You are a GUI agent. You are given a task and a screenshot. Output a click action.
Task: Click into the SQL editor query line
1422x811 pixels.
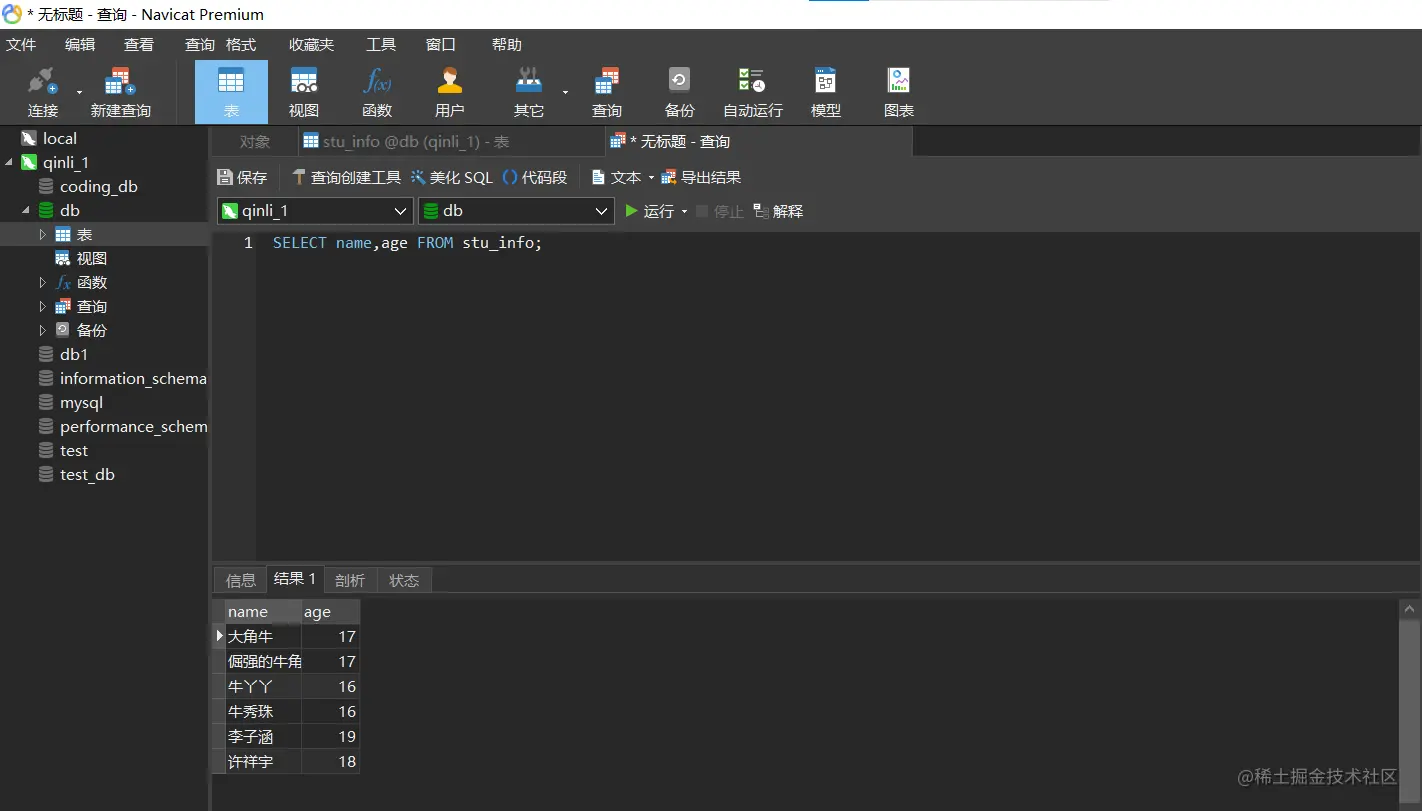(x=407, y=243)
